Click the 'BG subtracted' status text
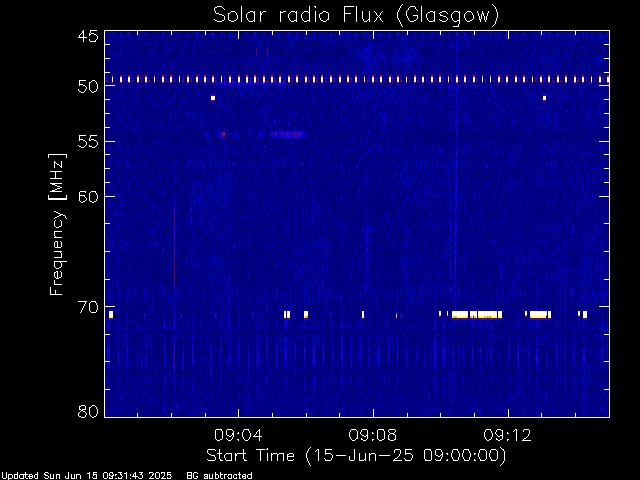Image resolution: width=640 pixels, height=480 pixels. 219,476
